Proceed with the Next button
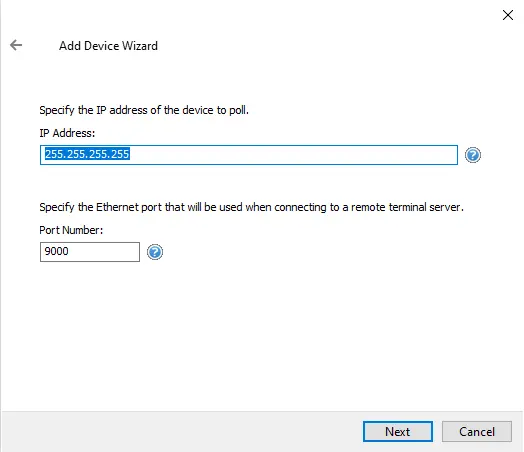 pyautogui.click(x=398, y=432)
